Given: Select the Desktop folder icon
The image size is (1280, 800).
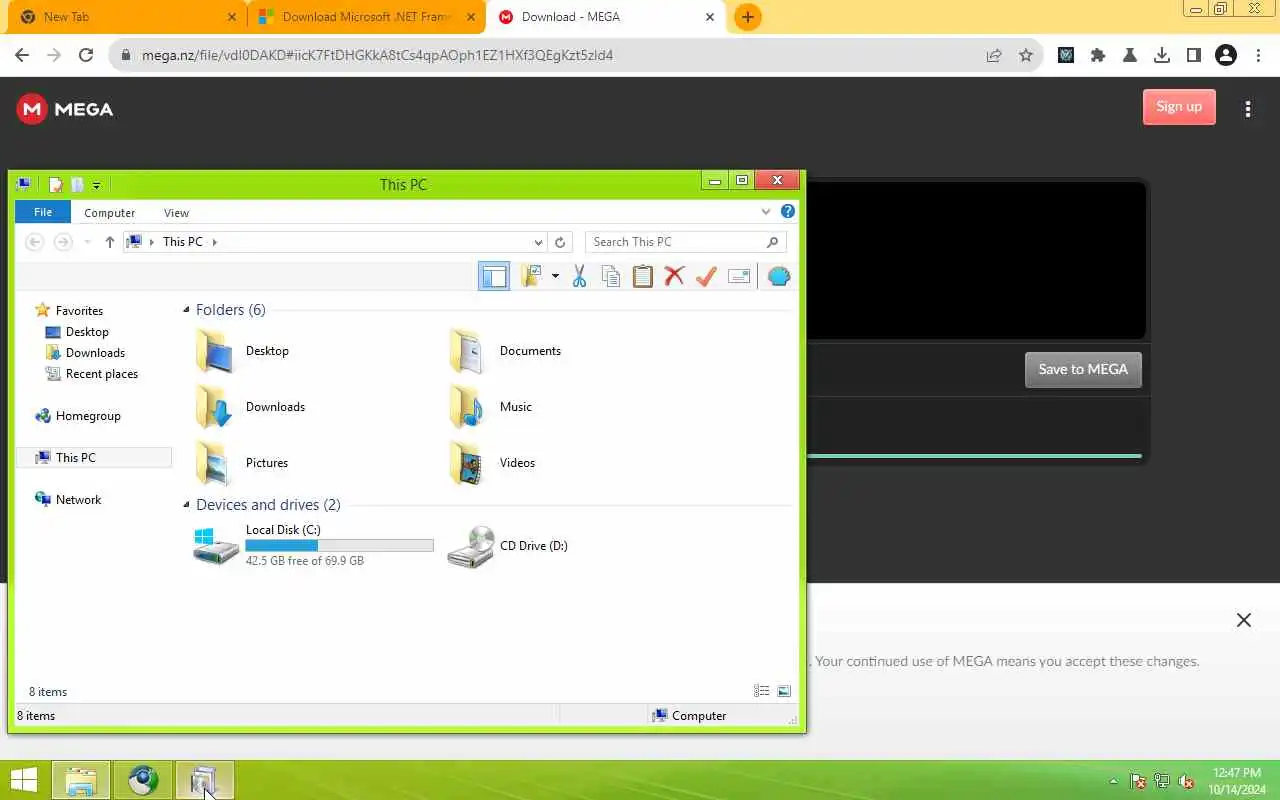Looking at the screenshot, I should [214, 351].
